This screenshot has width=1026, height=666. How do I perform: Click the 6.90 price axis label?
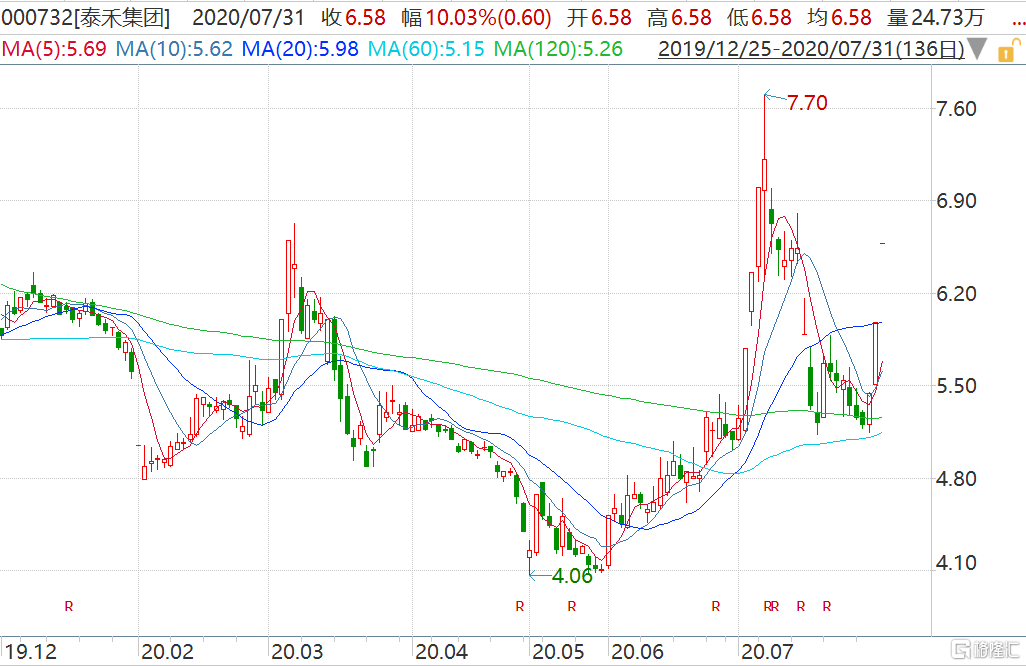957,201
